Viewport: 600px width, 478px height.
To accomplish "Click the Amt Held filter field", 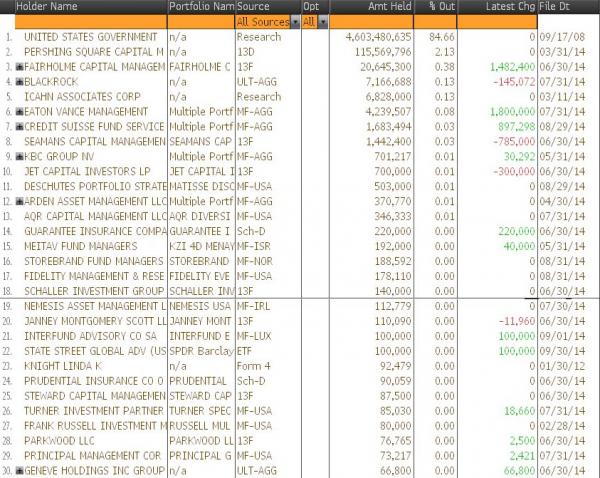I will pyautogui.click(x=372, y=22).
